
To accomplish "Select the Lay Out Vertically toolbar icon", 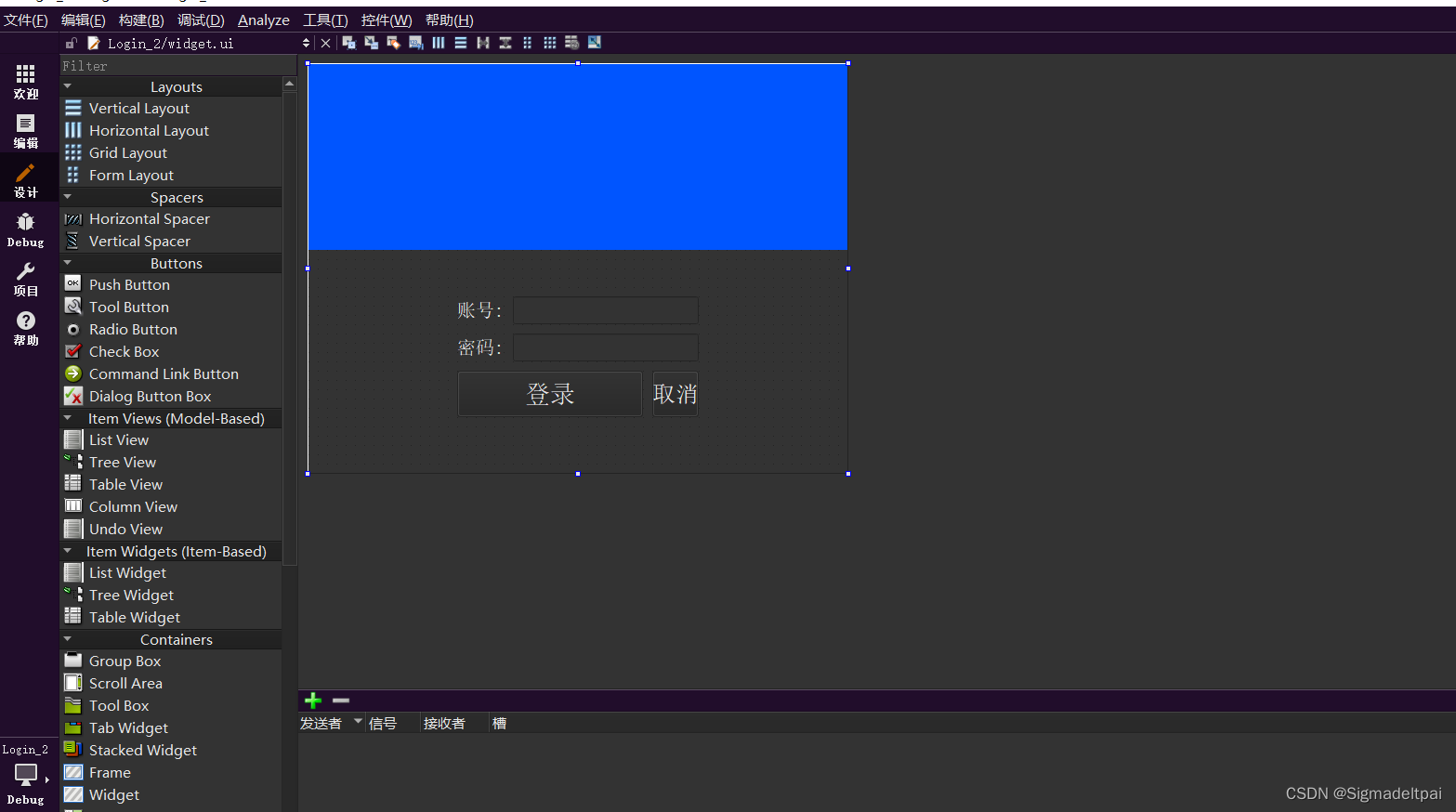I will tap(460, 42).
